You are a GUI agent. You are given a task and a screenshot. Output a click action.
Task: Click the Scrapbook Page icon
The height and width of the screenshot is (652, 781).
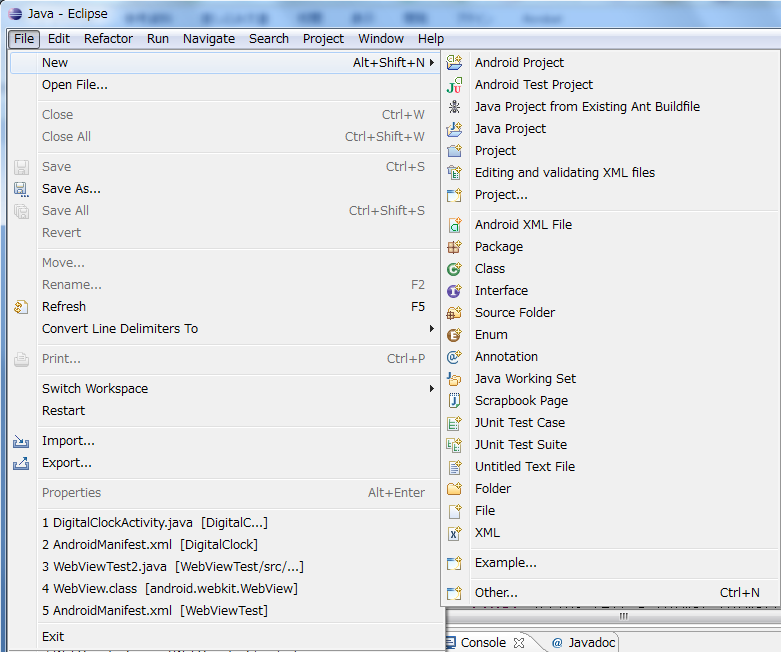click(454, 401)
